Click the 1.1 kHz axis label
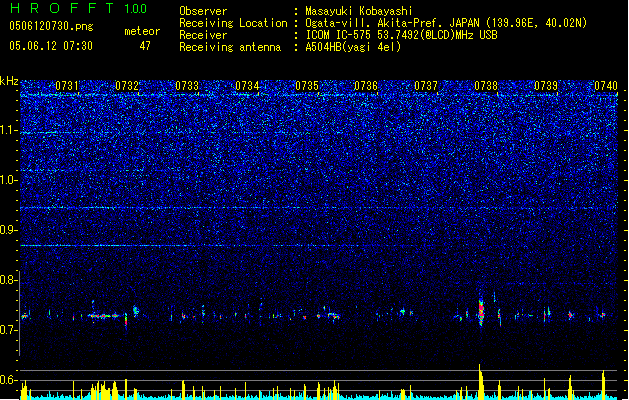This screenshot has height=400, width=629. pos(8,130)
